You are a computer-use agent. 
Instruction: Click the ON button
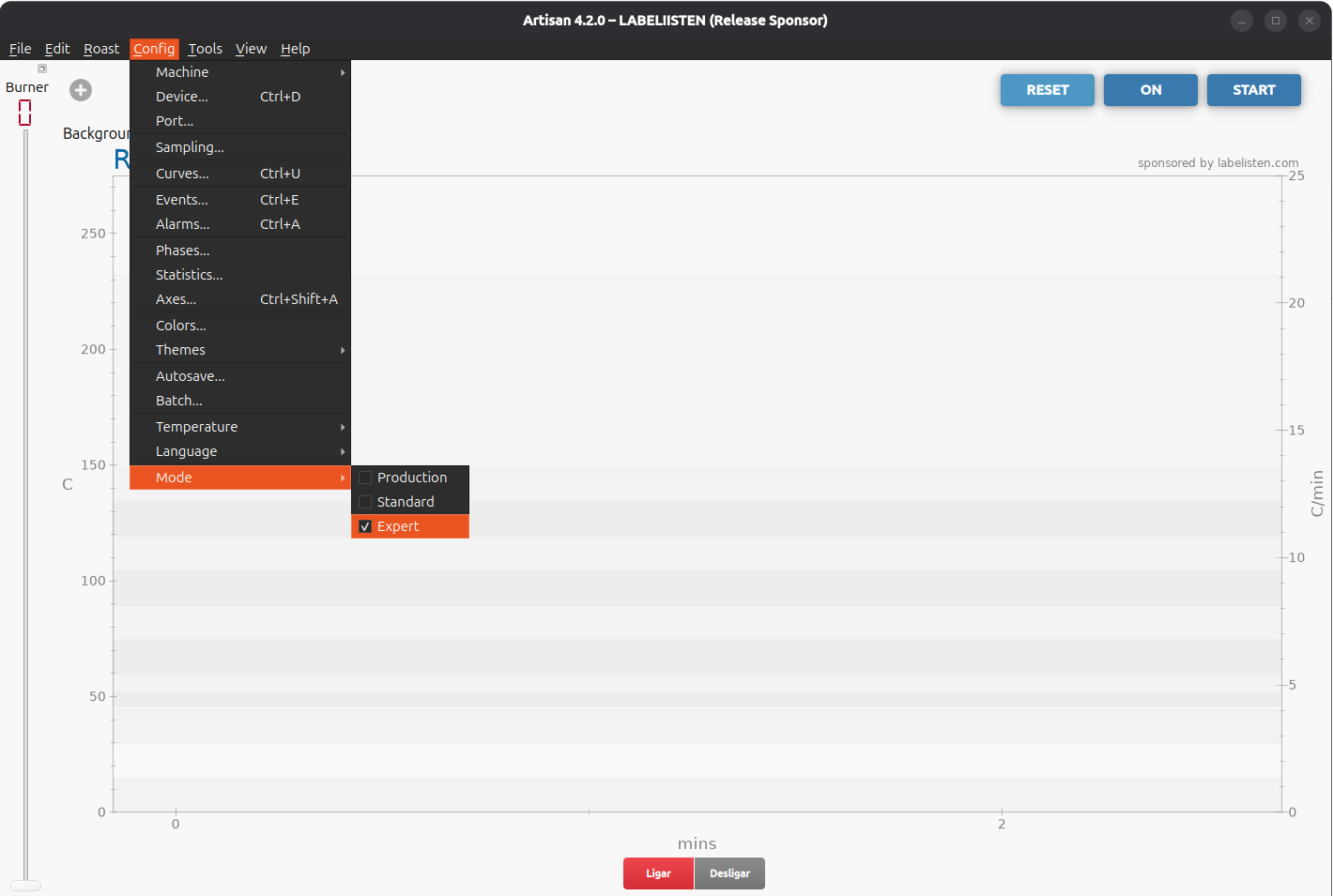click(x=1151, y=90)
